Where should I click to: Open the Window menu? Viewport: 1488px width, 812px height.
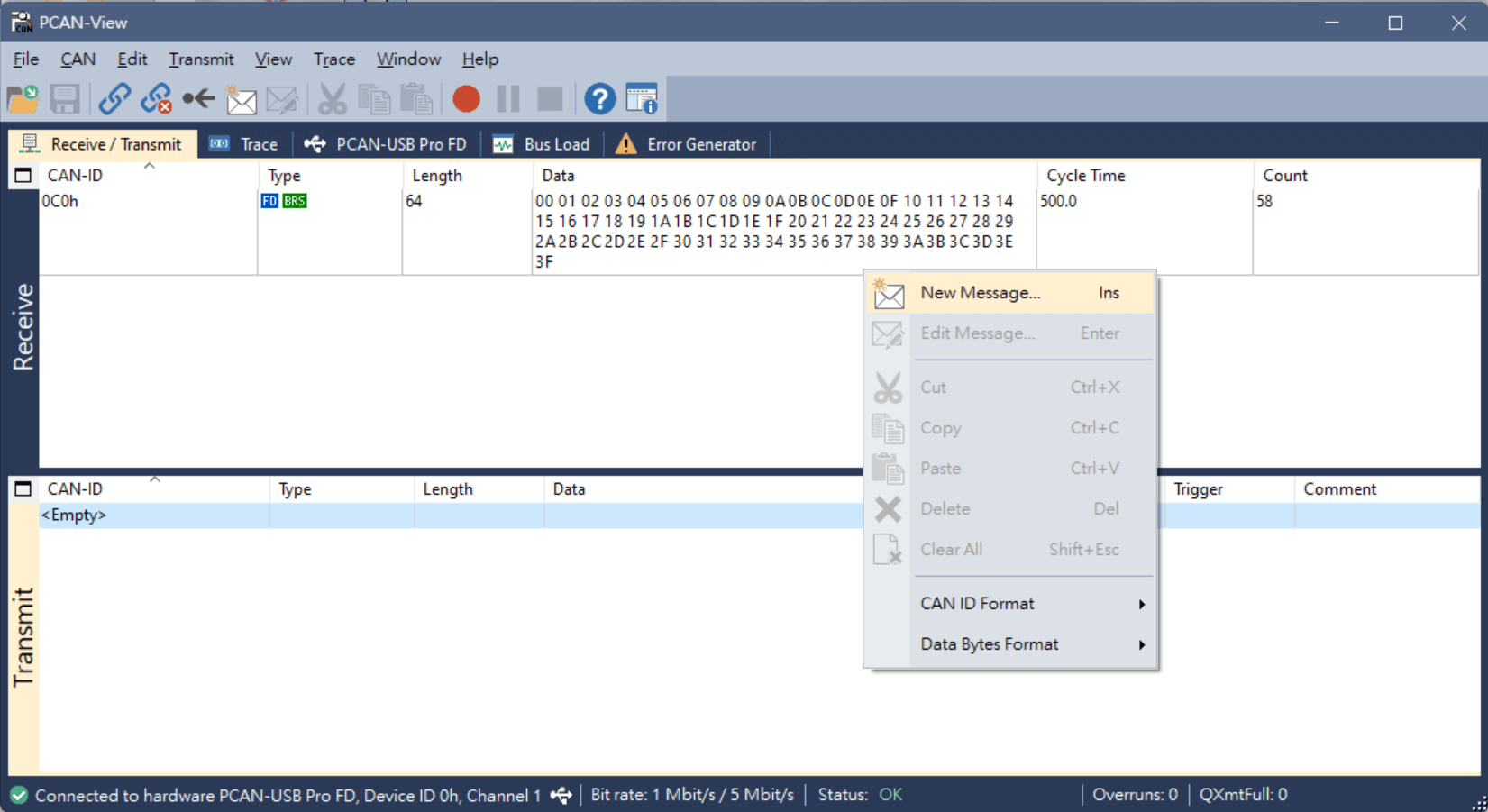pos(408,59)
